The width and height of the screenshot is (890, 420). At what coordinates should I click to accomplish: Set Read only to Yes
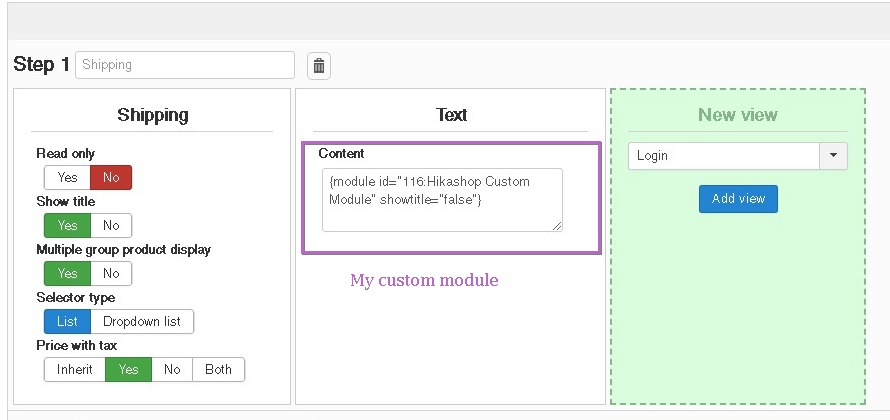pos(67,178)
